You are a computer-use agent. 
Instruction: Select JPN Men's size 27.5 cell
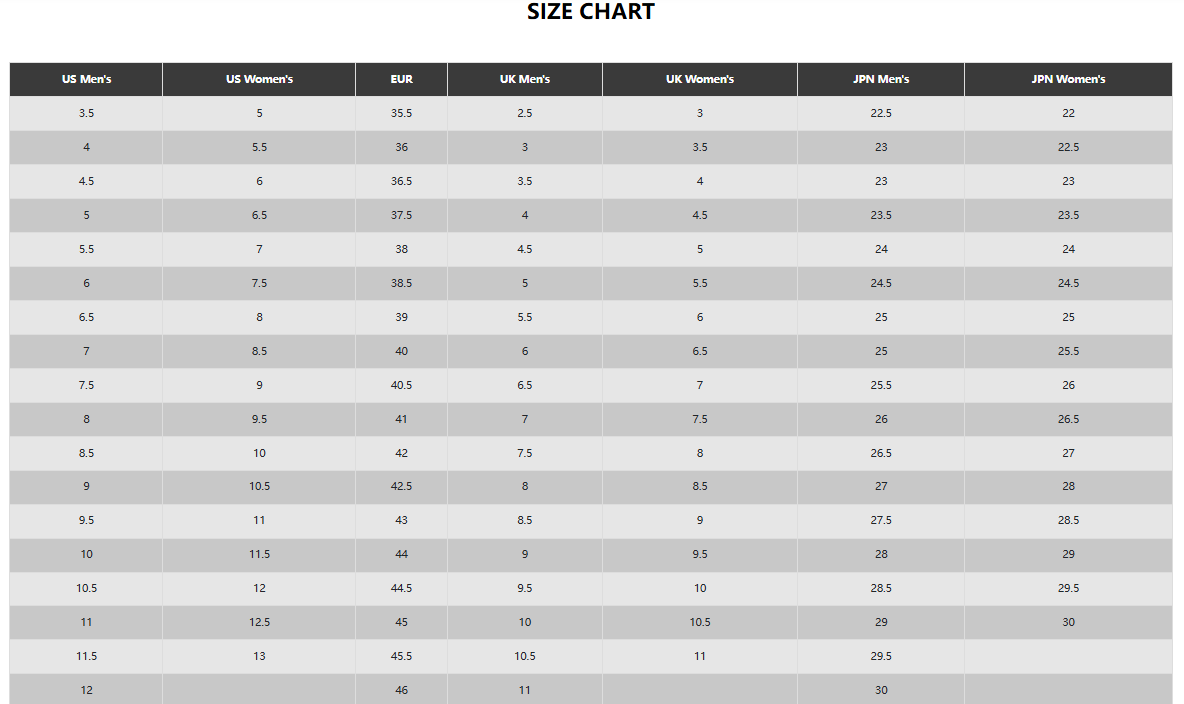click(881, 520)
